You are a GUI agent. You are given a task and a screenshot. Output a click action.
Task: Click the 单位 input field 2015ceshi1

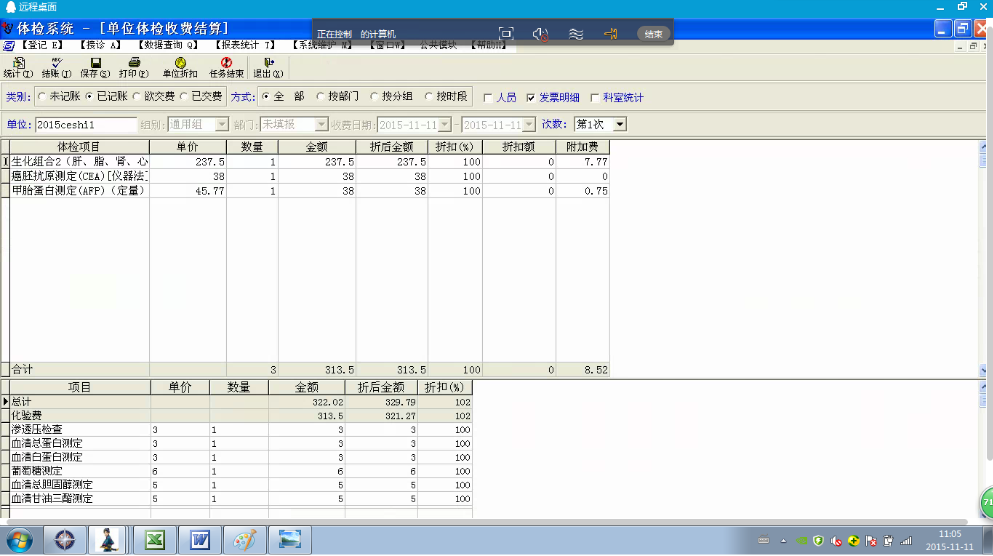[85, 125]
